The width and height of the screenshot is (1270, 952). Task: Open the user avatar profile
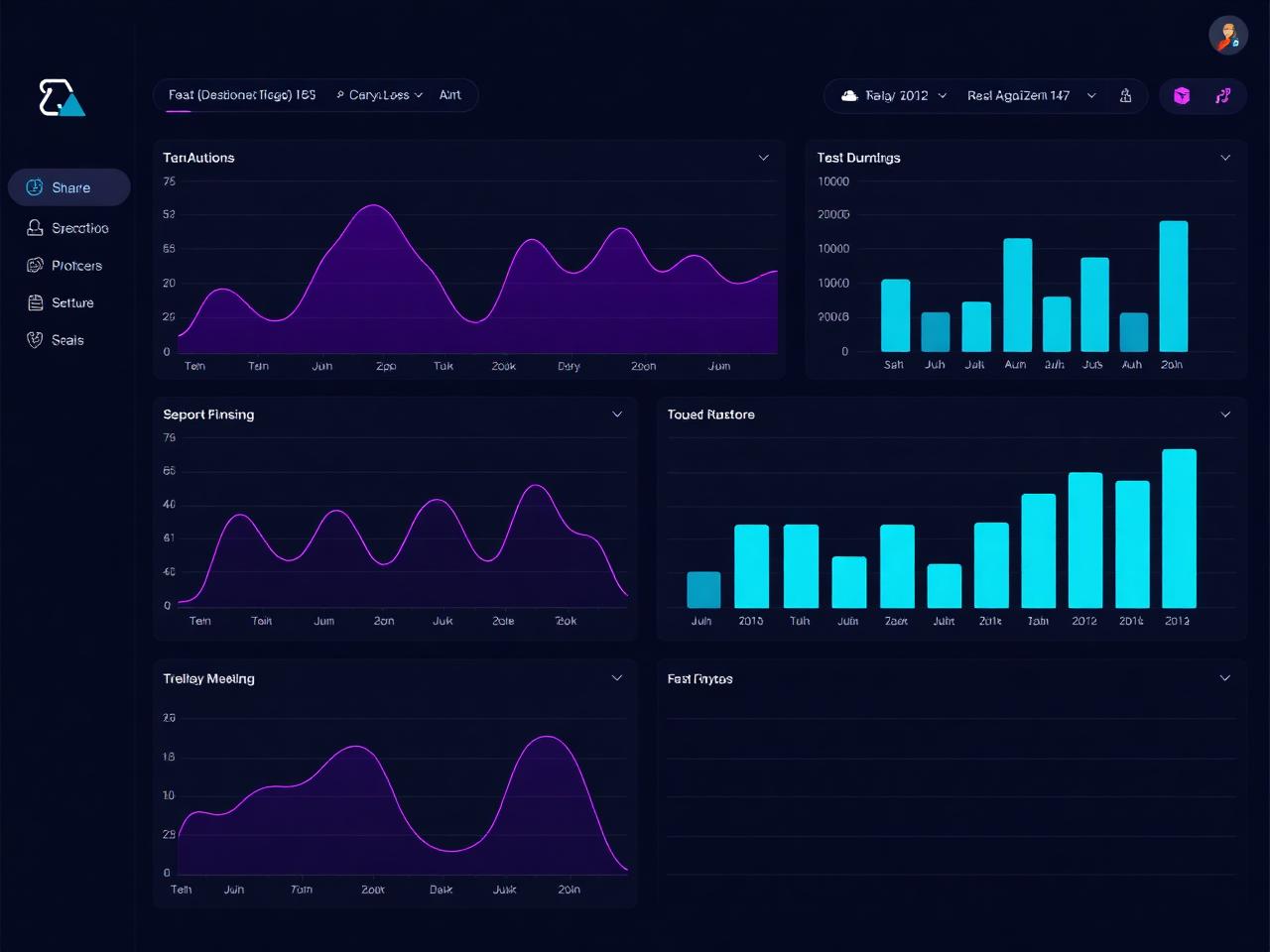click(1228, 35)
